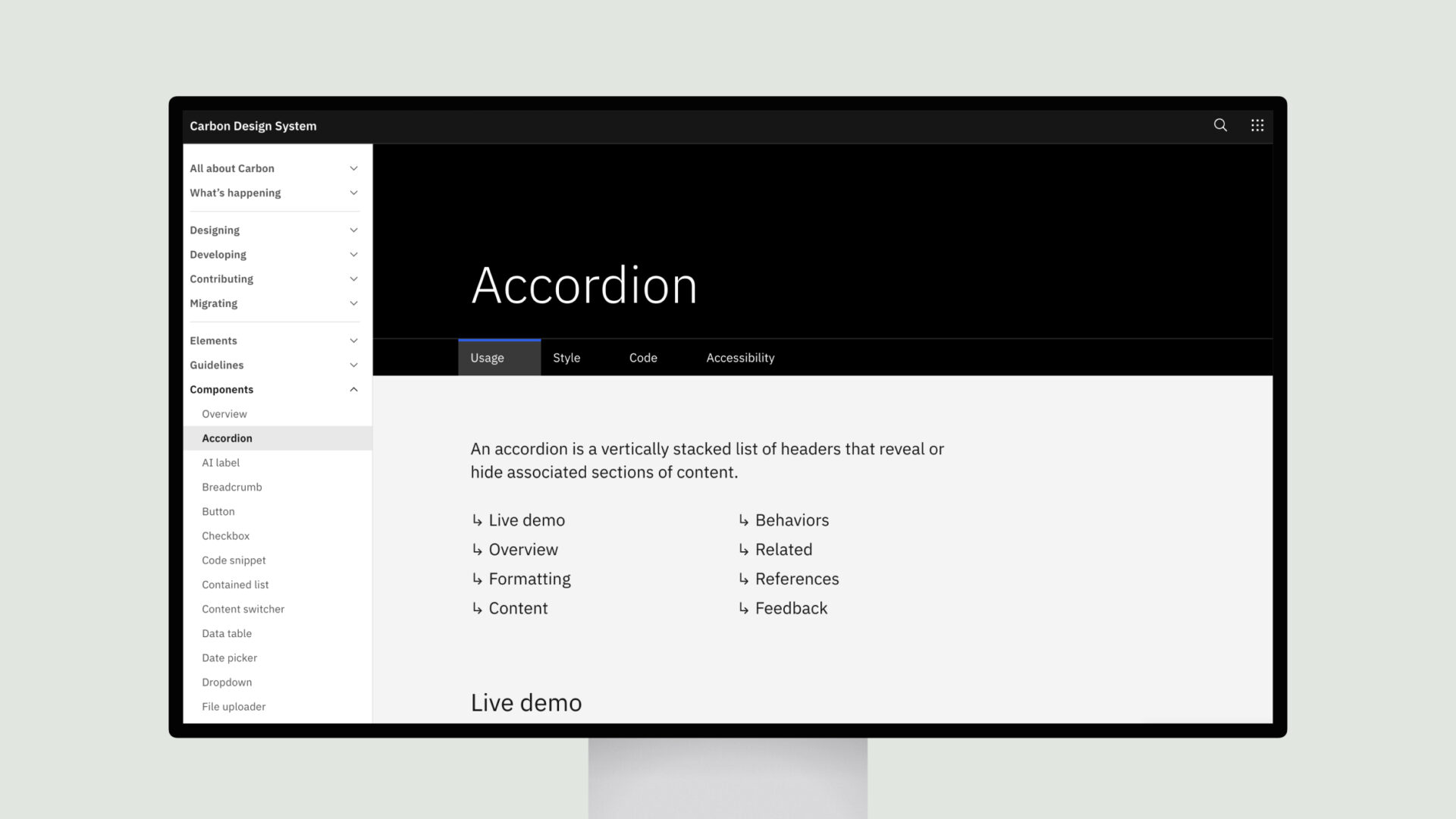Click the Live demo anchor link
Image resolution: width=1456 pixels, height=819 pixels.
click(x=527, y=519)
